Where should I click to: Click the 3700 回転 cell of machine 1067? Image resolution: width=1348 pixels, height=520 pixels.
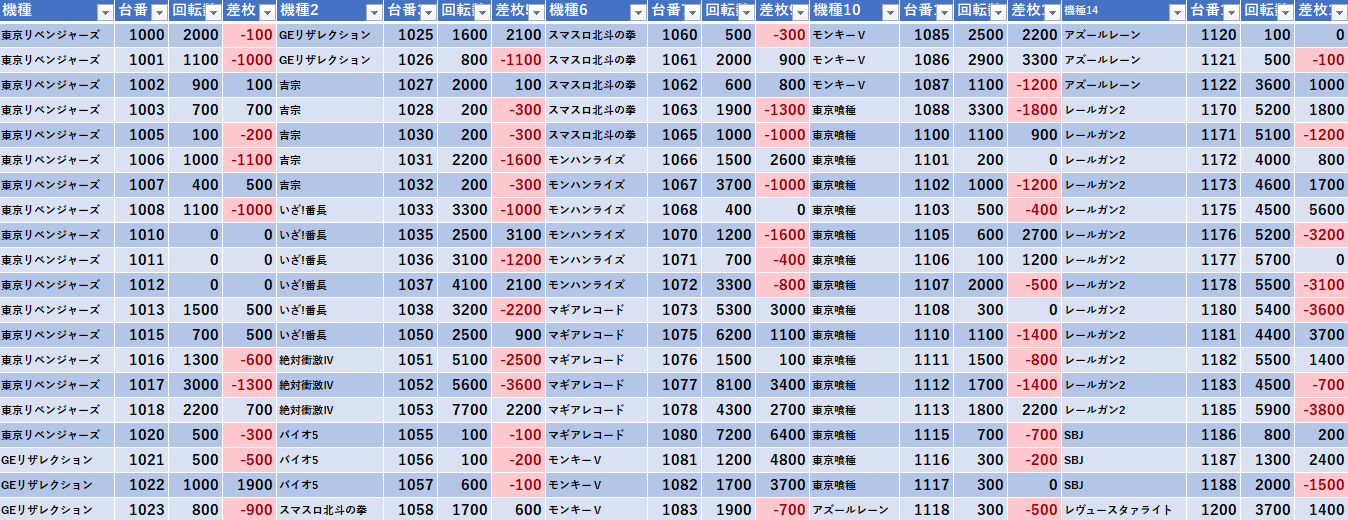pos(729,185)
